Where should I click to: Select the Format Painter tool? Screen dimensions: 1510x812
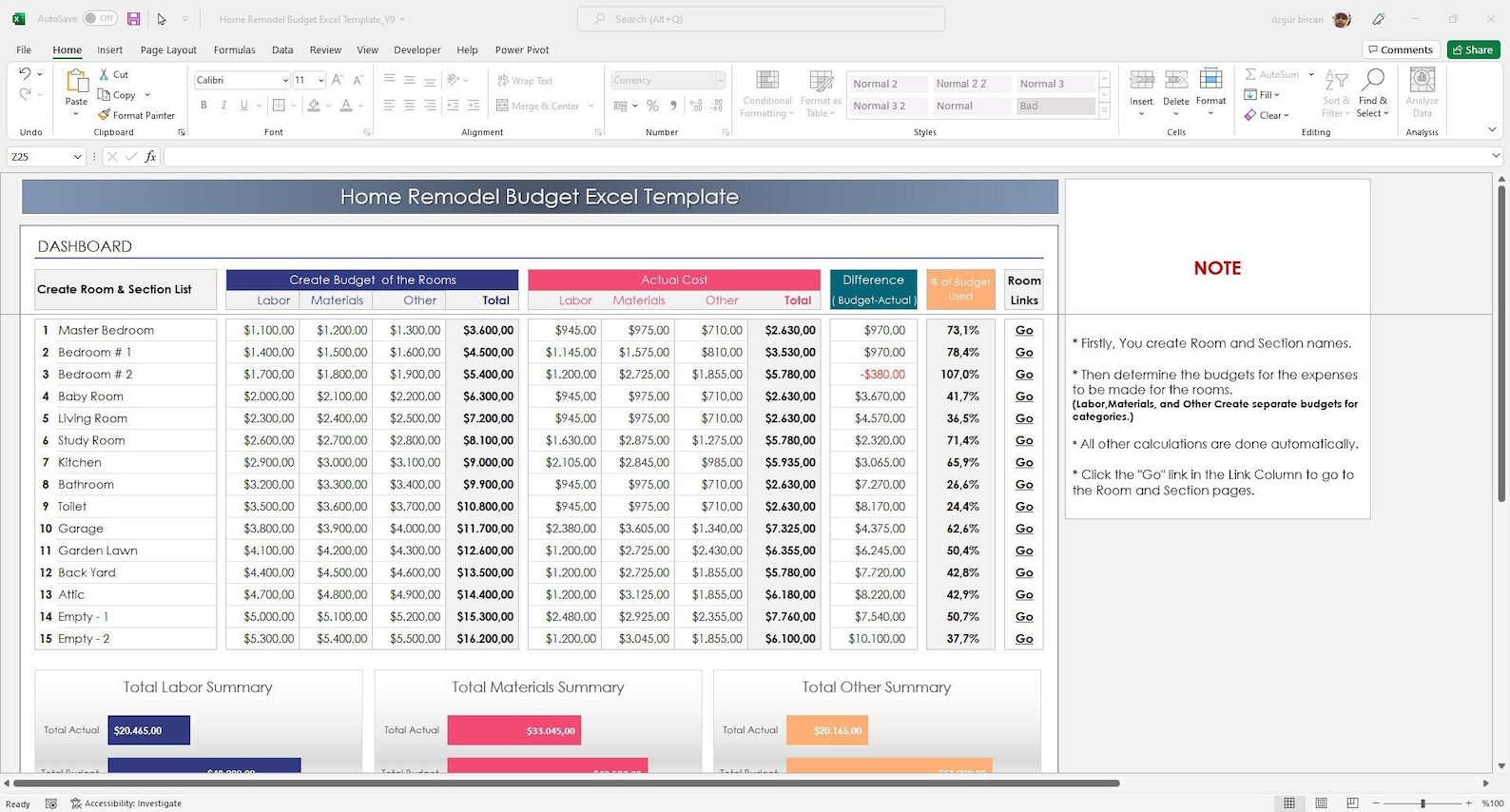pyautogui.click(x=136, y=115)
